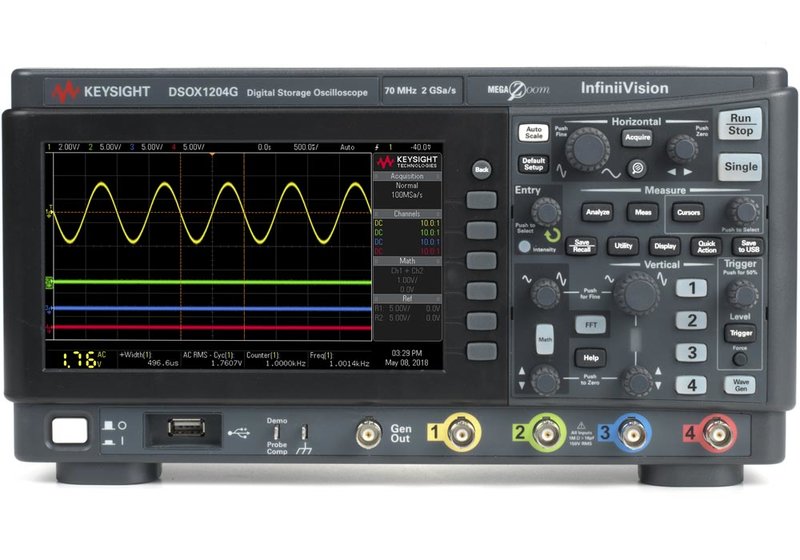Open the Trigger menu key

tap(740, 333)
